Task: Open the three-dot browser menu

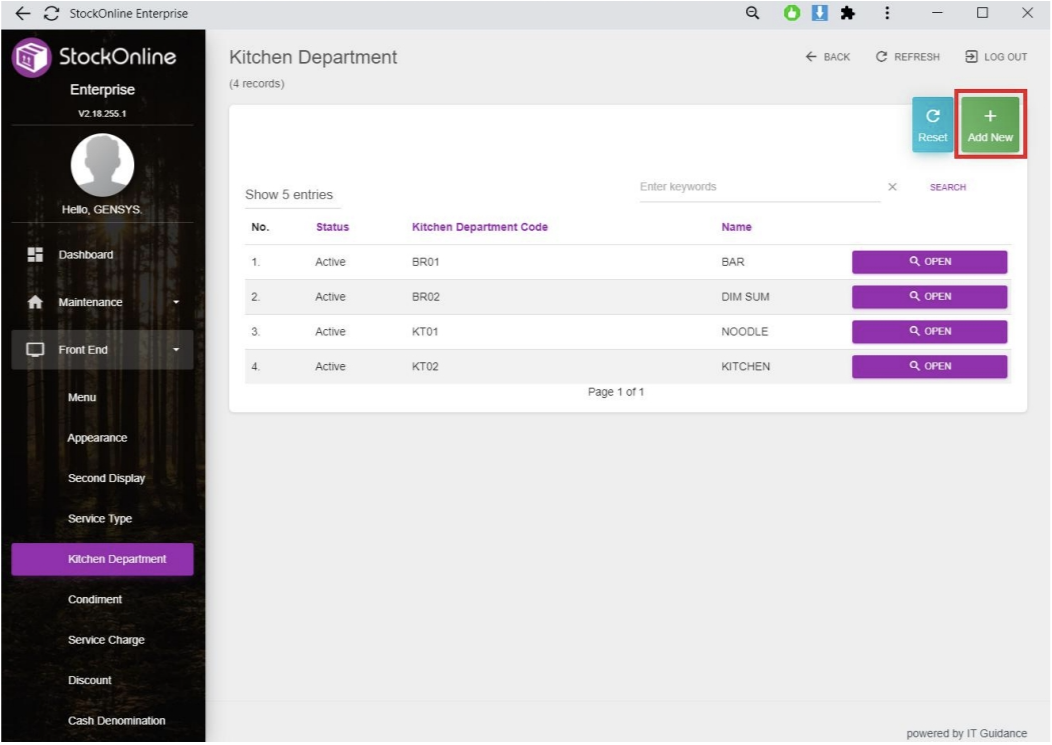Action: [887, 14]
